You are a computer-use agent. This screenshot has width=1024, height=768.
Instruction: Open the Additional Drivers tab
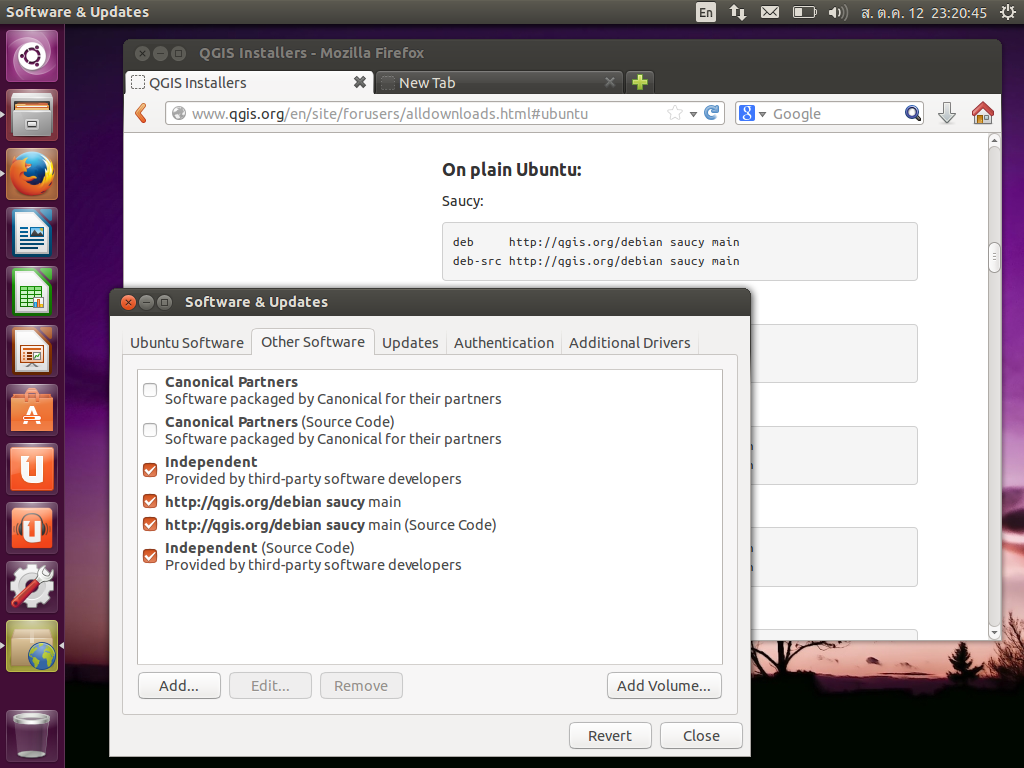630,343
